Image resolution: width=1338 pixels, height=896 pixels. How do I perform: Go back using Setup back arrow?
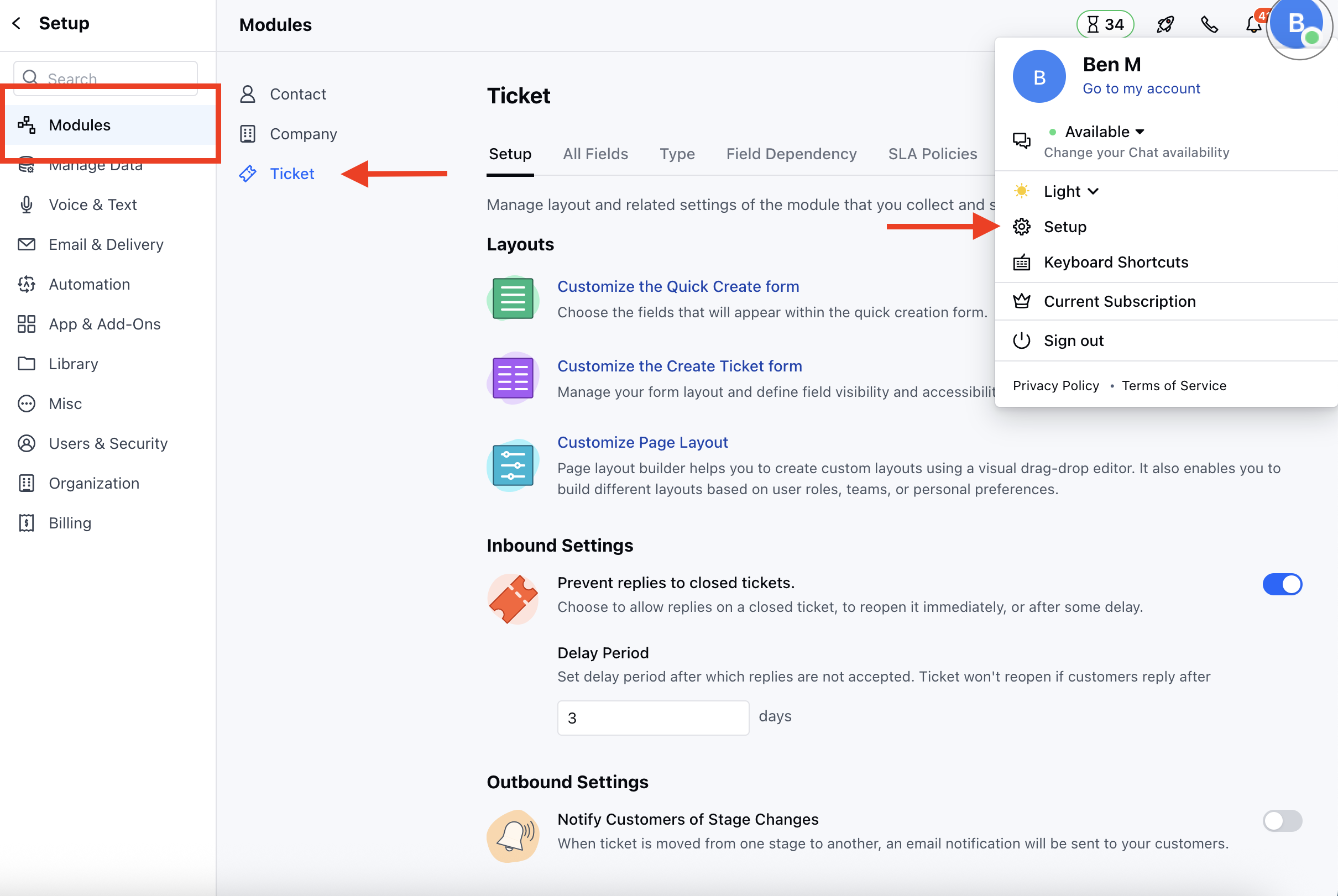(17, 23)
